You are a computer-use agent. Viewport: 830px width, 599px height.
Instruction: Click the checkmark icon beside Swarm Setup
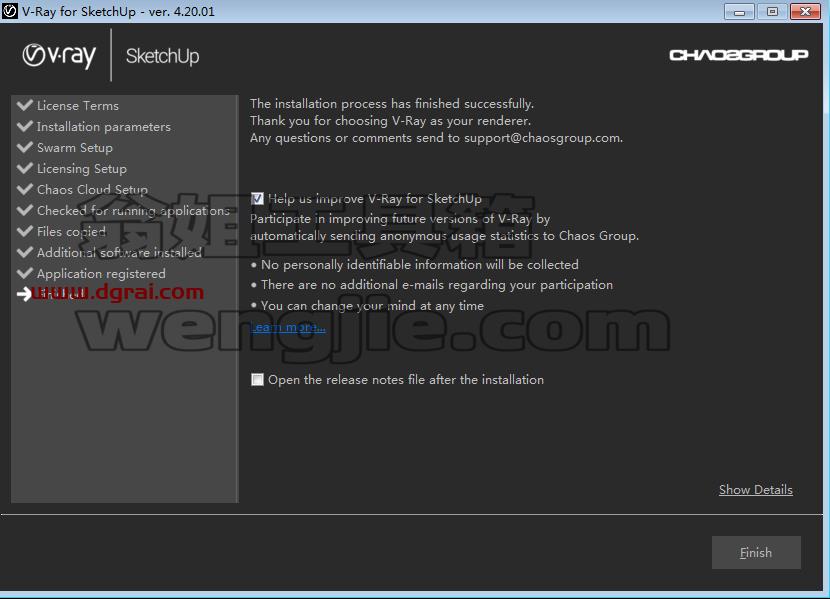25,147
